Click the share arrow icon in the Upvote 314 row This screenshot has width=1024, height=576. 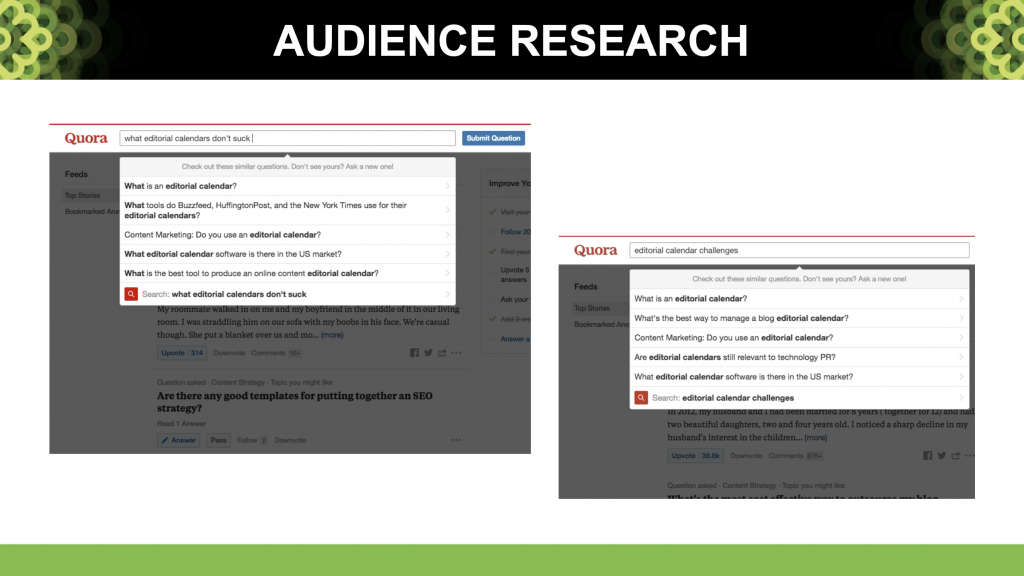pos(442,353)
